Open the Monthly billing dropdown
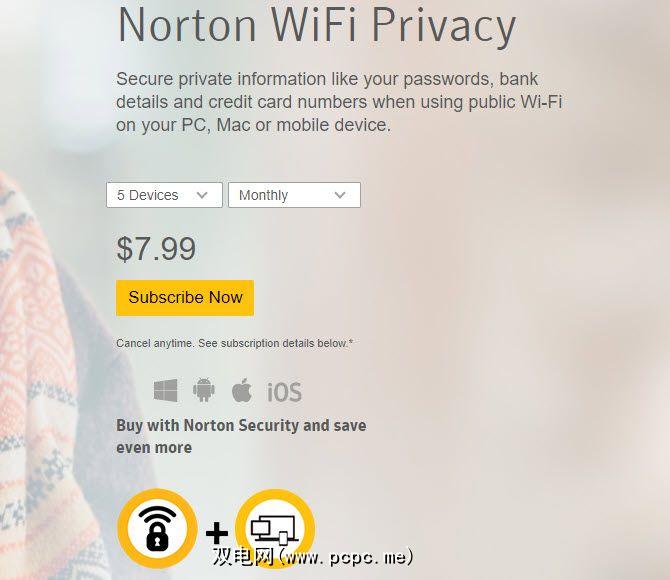Image resolution: width=670 pixels, height=580 pixels. 294,195
